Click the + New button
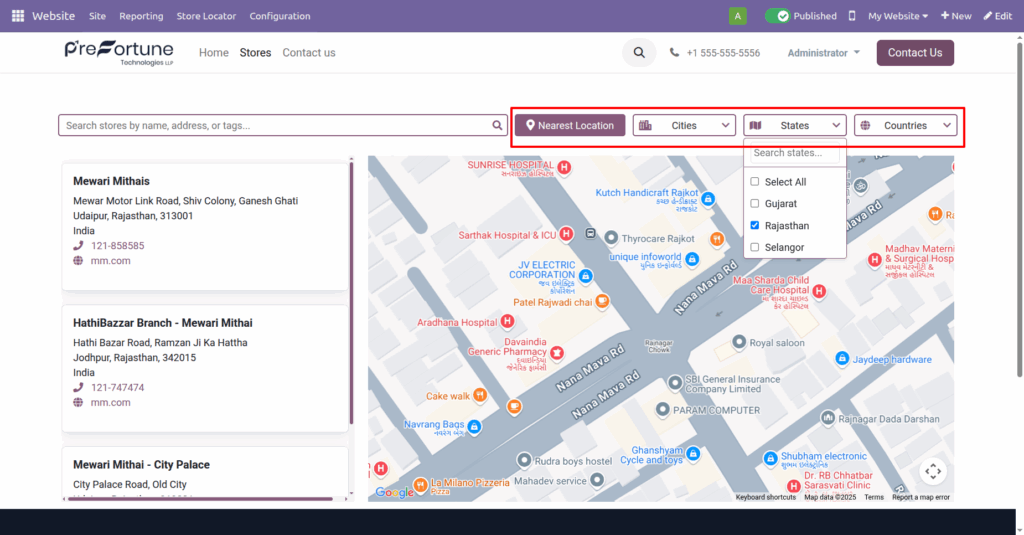This screenshot has height=535, width=1024. pyautogui.click(x=956, y=16)
